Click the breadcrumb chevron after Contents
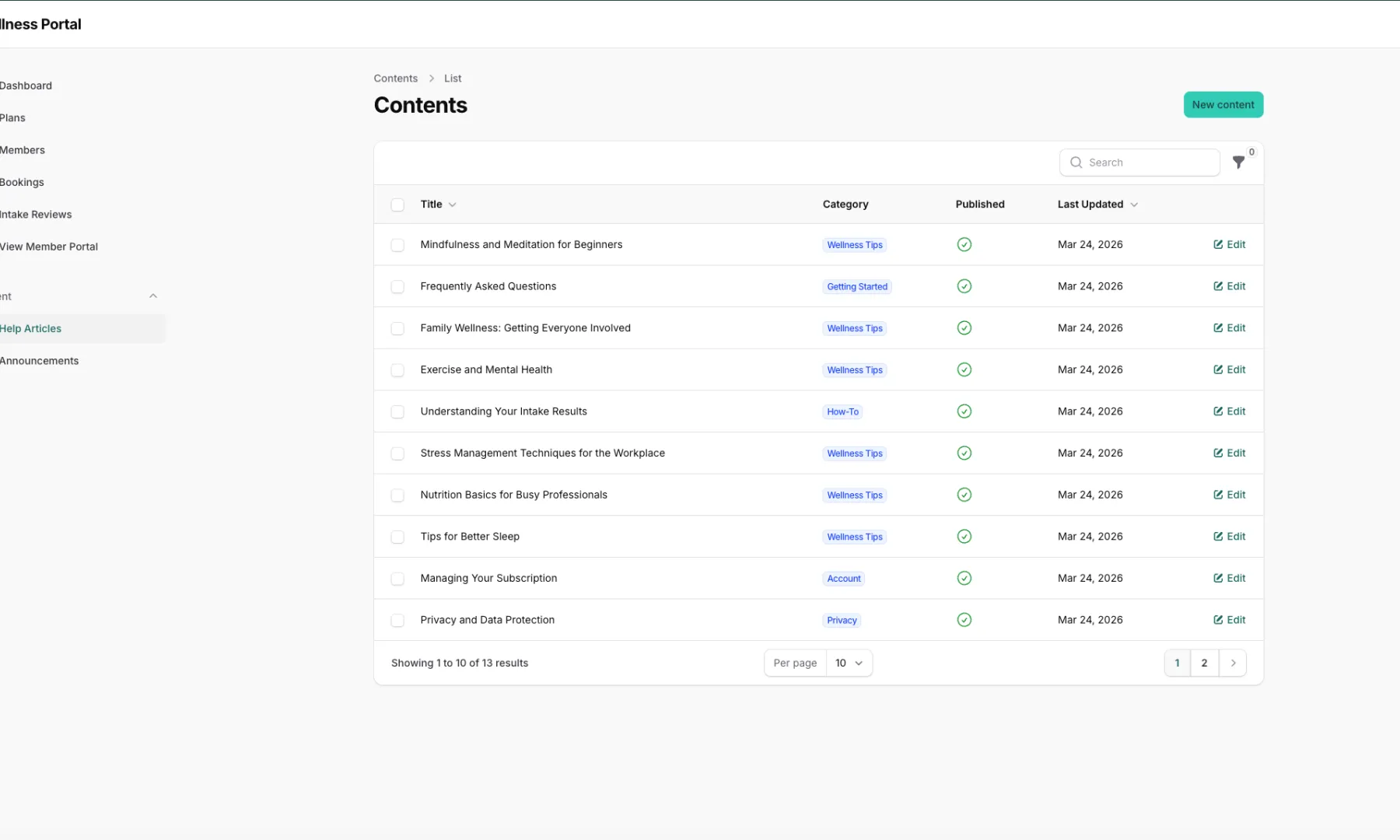The height and width of the screenshot is (840, 1400). tap(432, 78)
